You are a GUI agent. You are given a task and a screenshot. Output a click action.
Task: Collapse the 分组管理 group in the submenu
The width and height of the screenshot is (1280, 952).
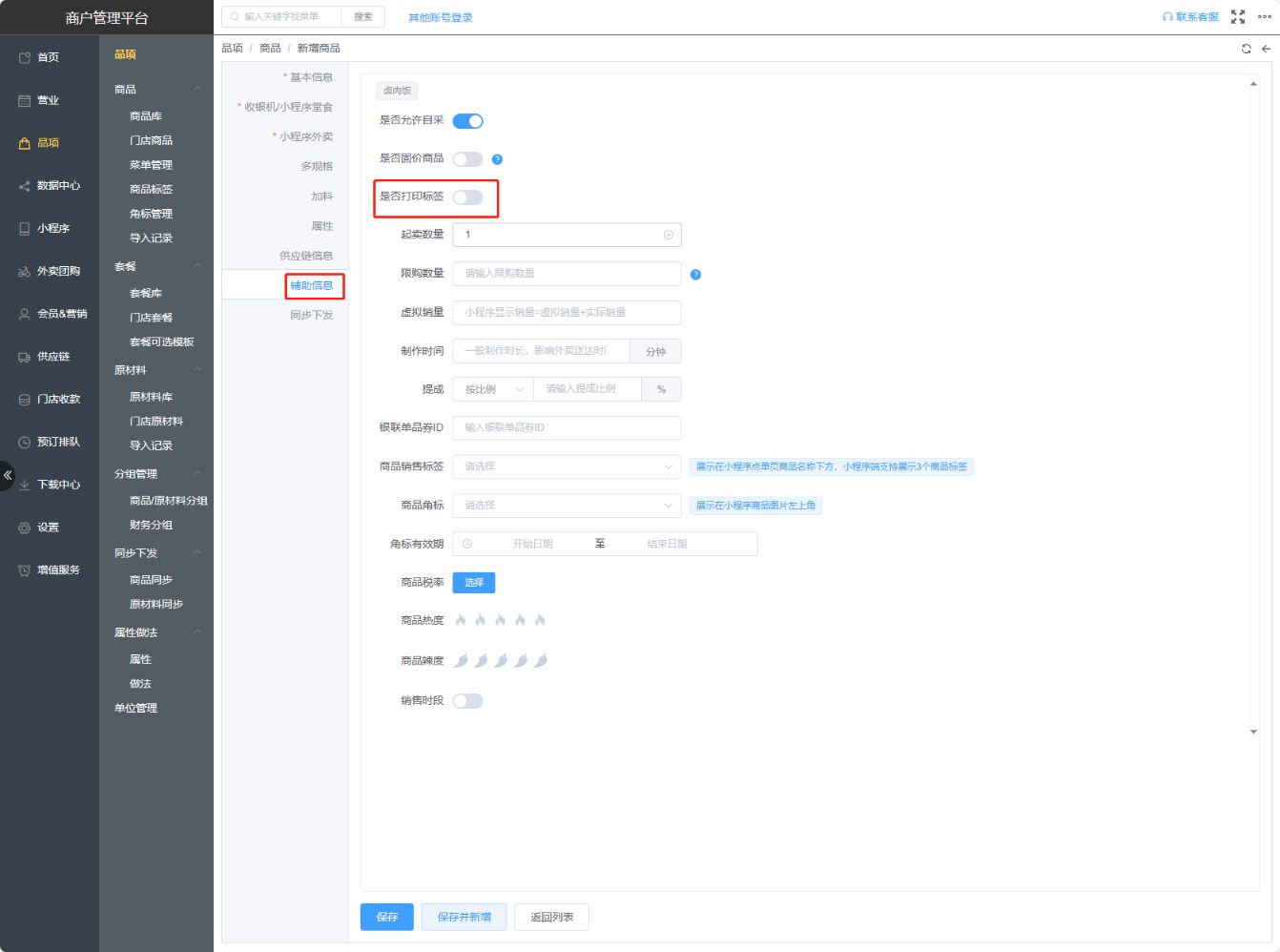click(197, 474)
